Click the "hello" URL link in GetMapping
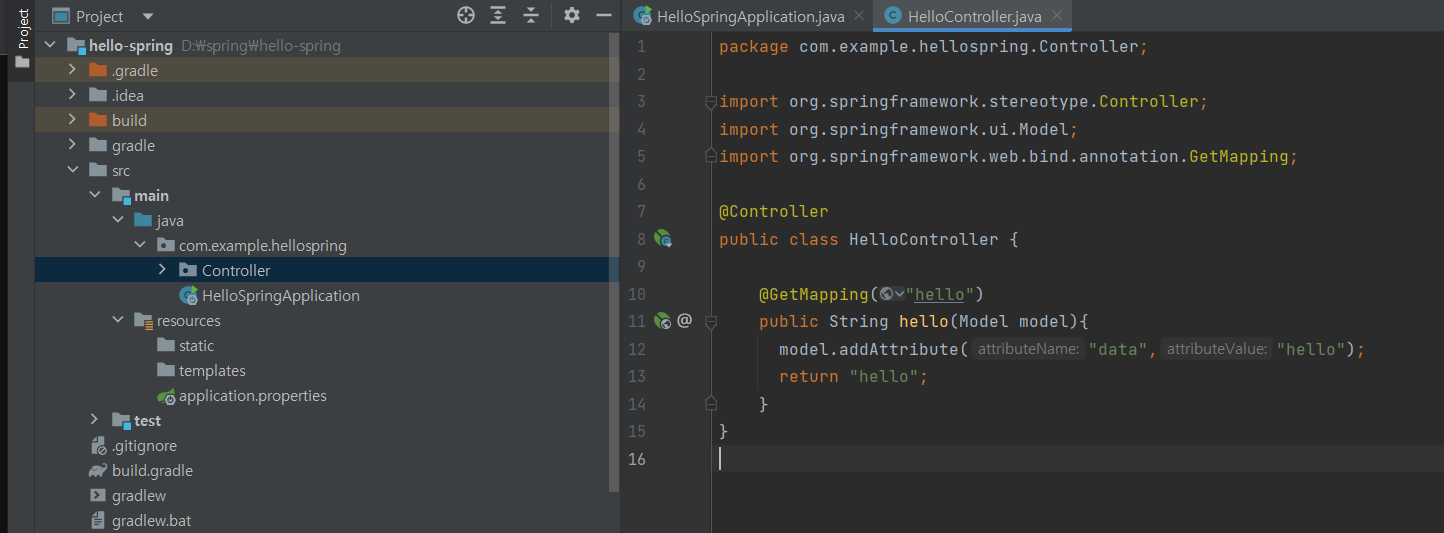1444x533 pixels. coord(939,294)
